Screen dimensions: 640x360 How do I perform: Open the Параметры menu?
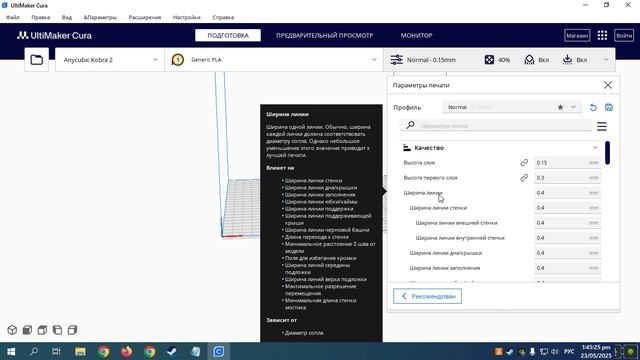point(100,17)
